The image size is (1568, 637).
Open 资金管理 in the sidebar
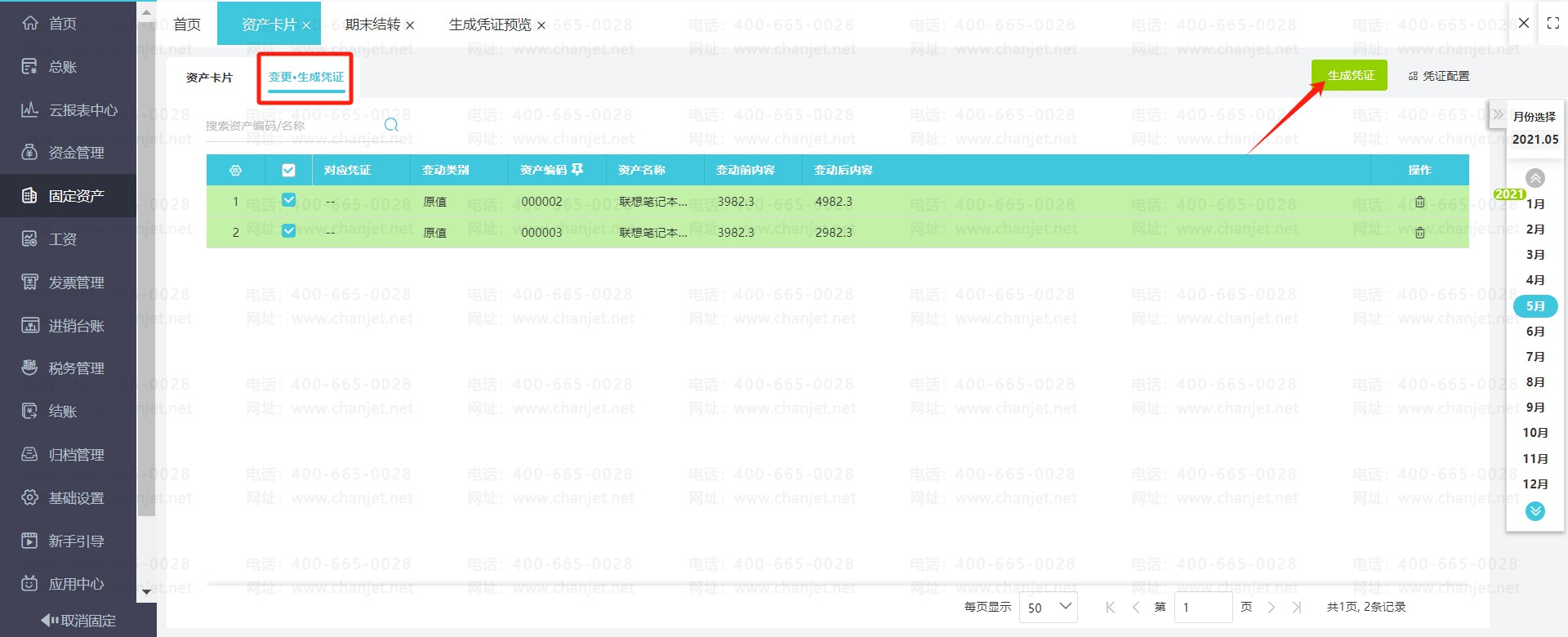(62, 153)
